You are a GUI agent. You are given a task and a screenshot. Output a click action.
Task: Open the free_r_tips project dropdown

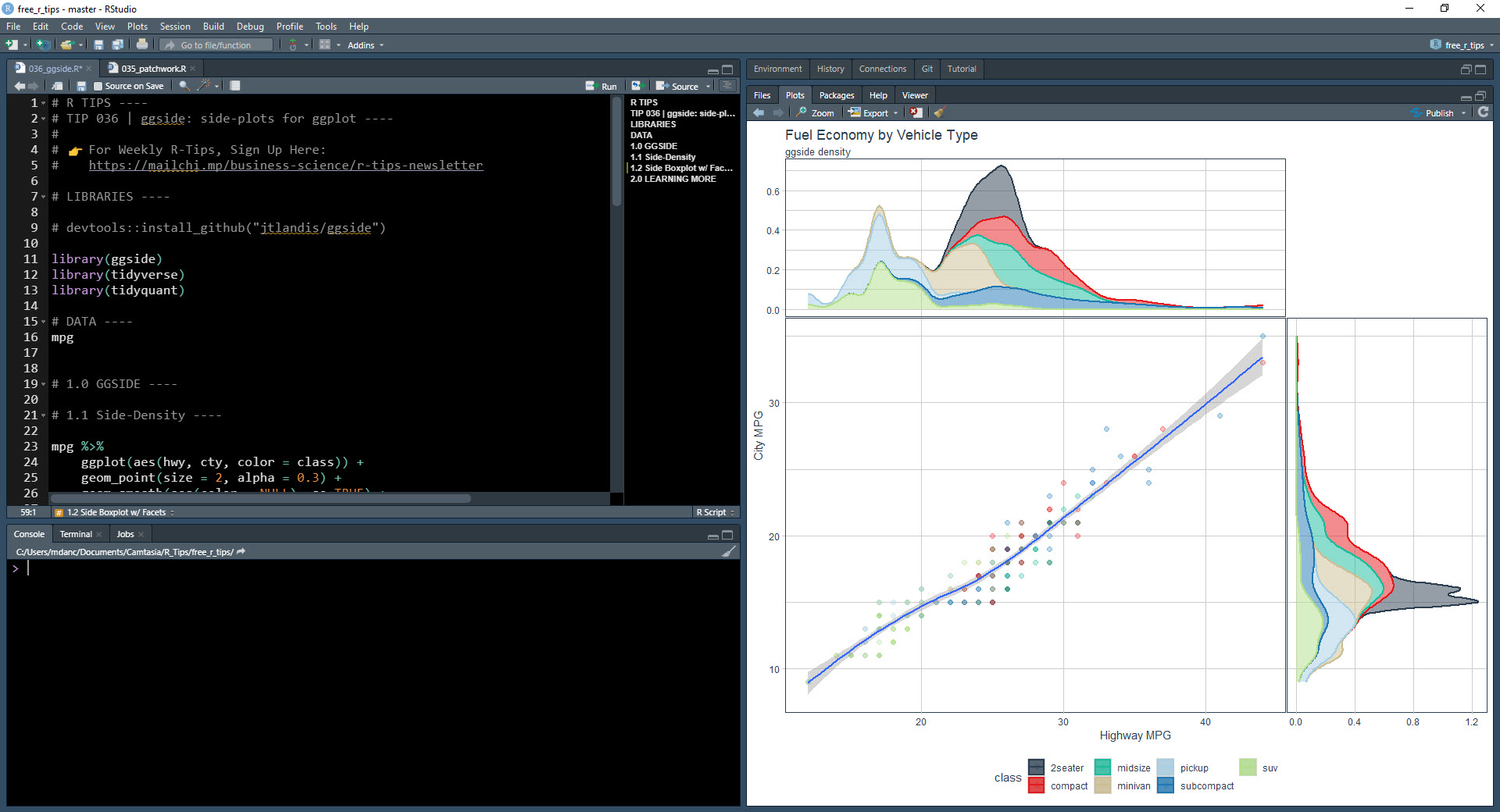tap(1462, 45)
